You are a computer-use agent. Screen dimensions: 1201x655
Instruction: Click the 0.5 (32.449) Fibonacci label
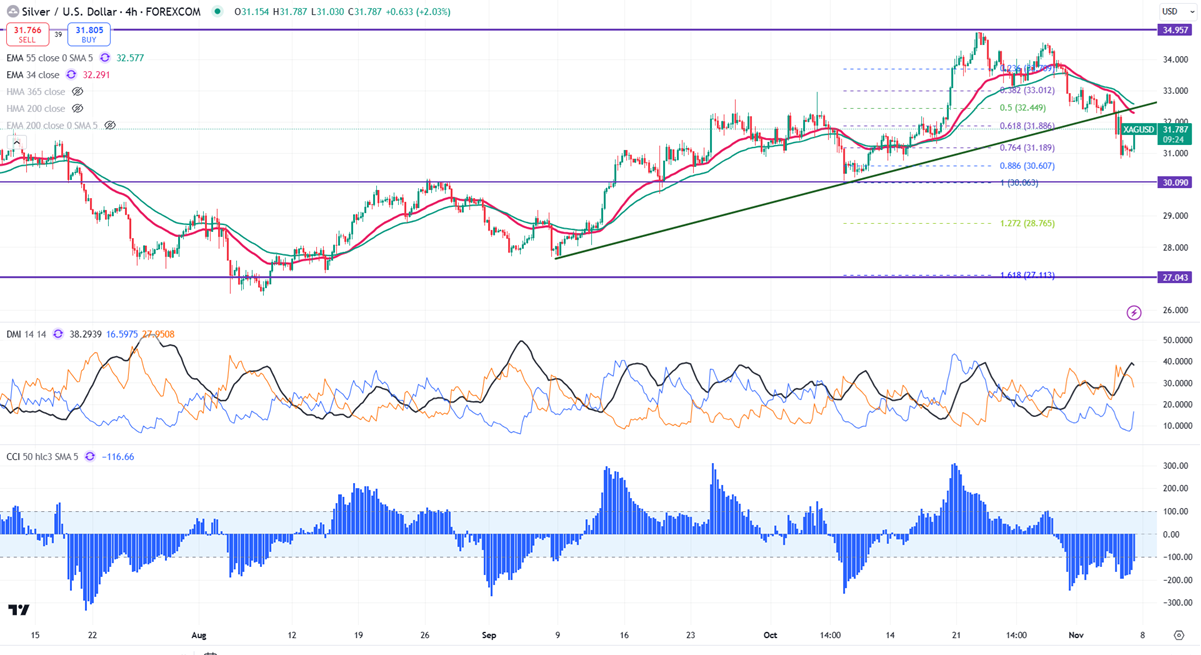pos(1025,108)
